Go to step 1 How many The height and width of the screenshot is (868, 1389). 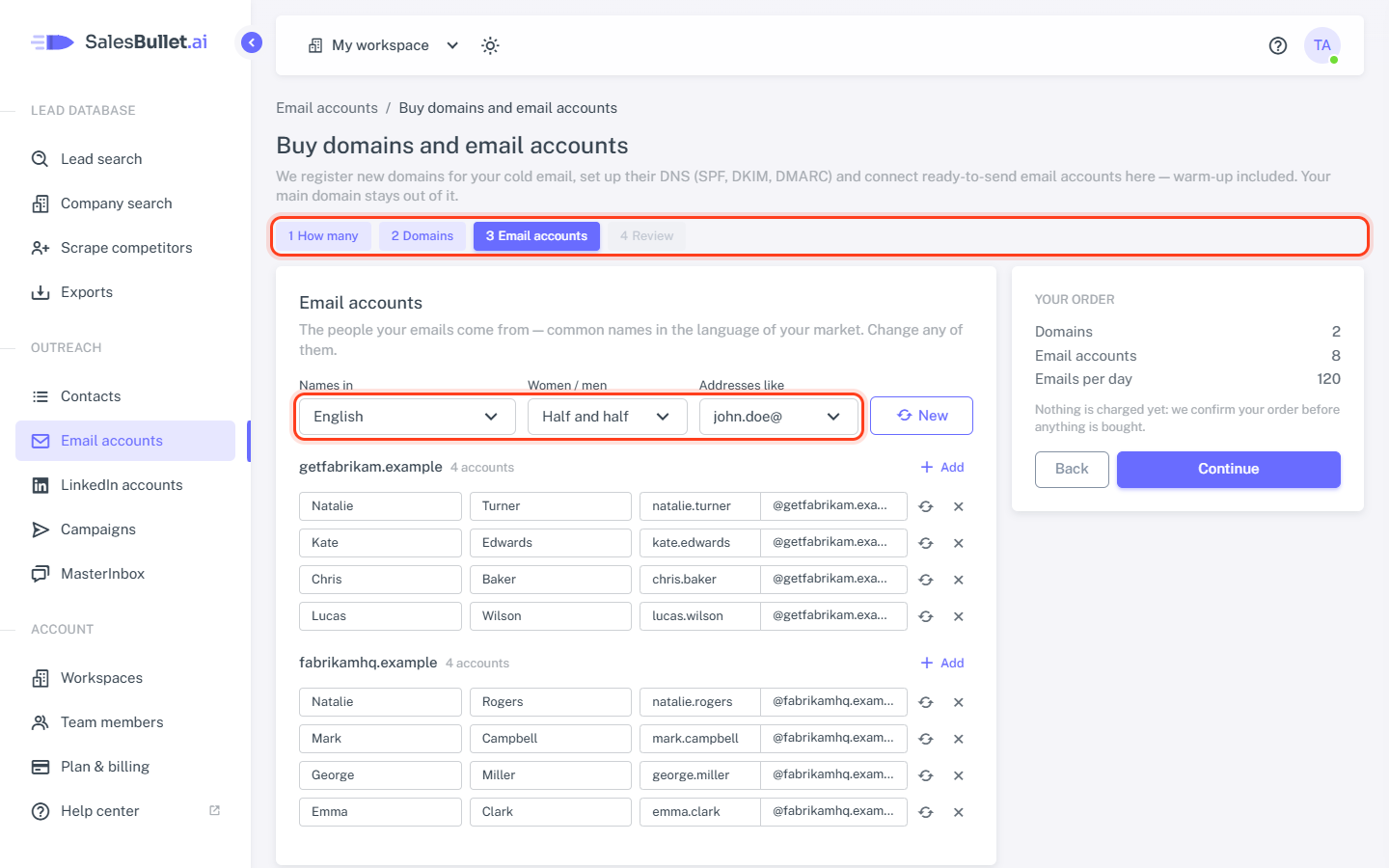pyautogui.click(x=323, y=236)
